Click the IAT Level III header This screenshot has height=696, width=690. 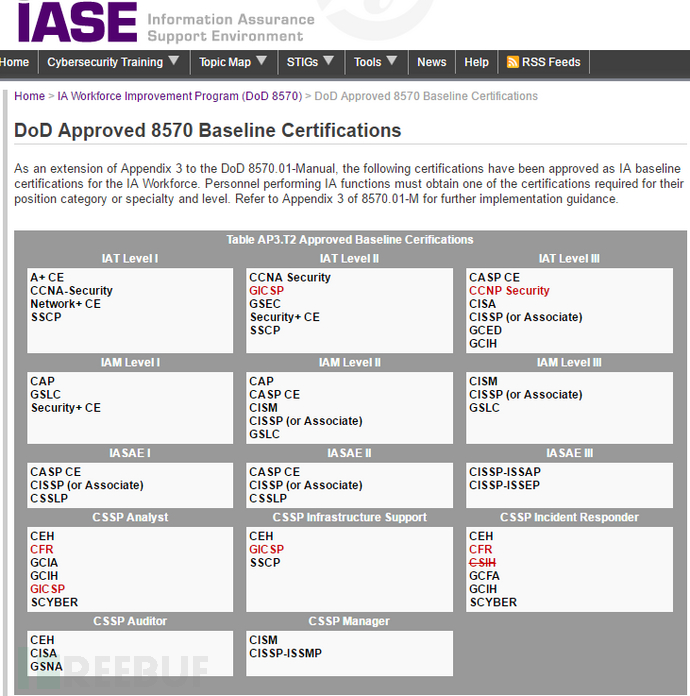point(569,258)
